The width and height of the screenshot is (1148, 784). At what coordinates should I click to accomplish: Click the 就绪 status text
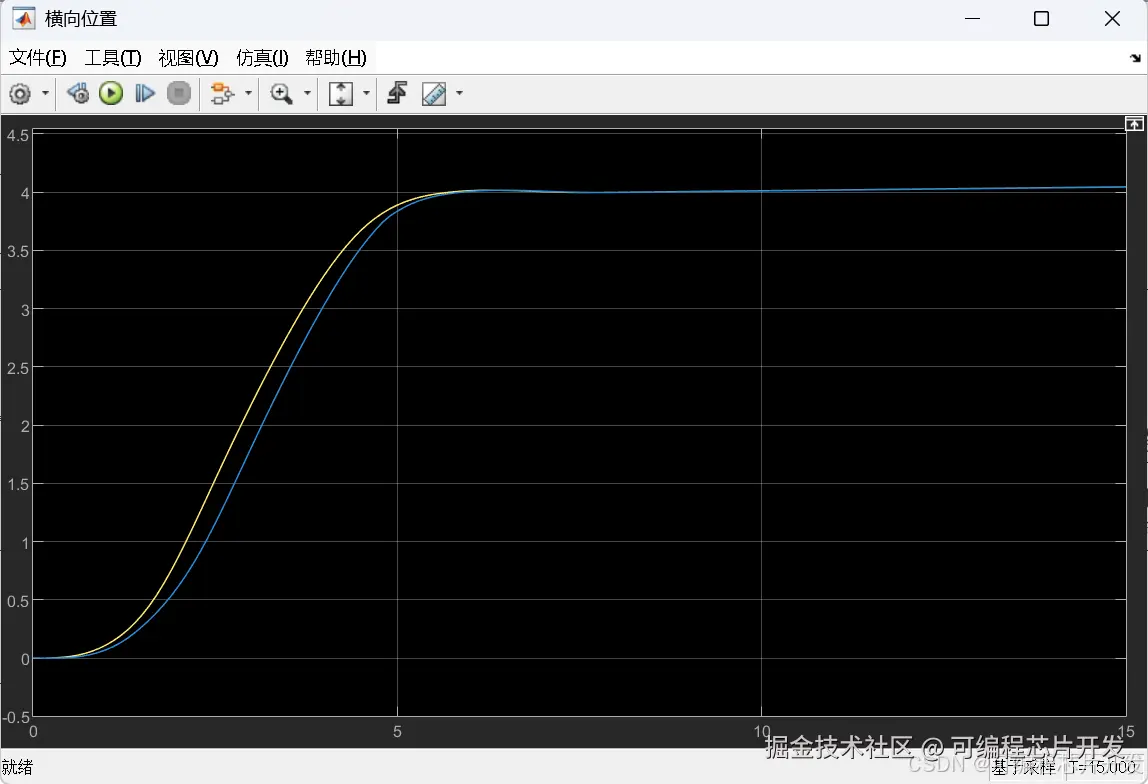point(18,767)
